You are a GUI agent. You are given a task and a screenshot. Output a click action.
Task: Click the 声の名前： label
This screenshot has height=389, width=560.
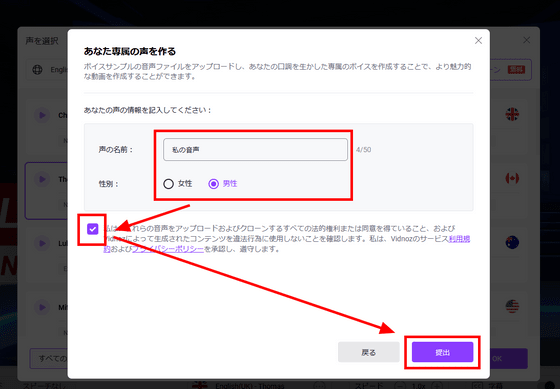(116, 149)
